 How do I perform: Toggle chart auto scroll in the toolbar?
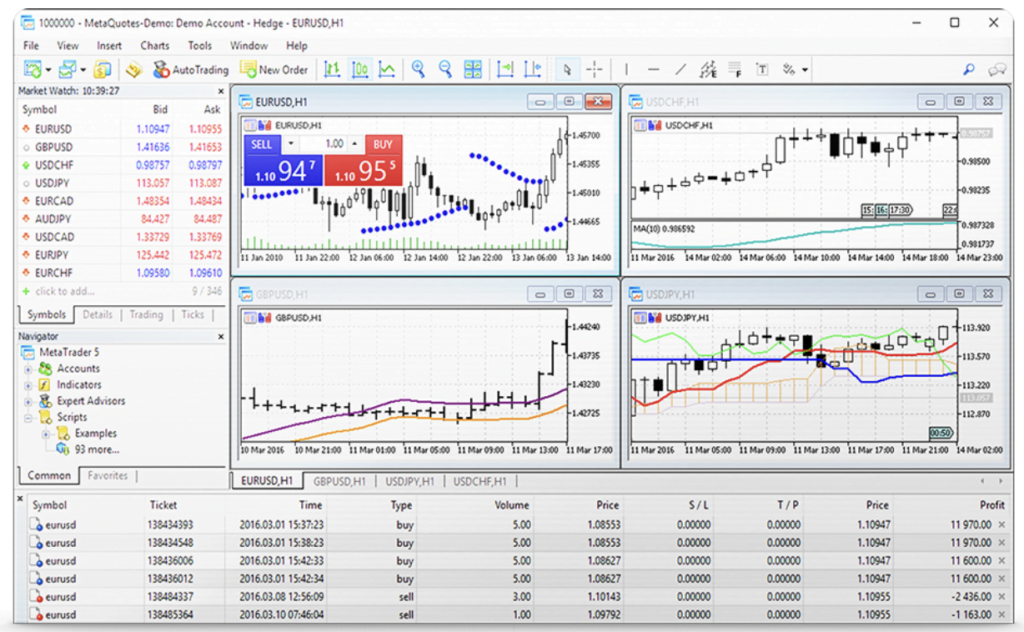(x=505, y=69)
